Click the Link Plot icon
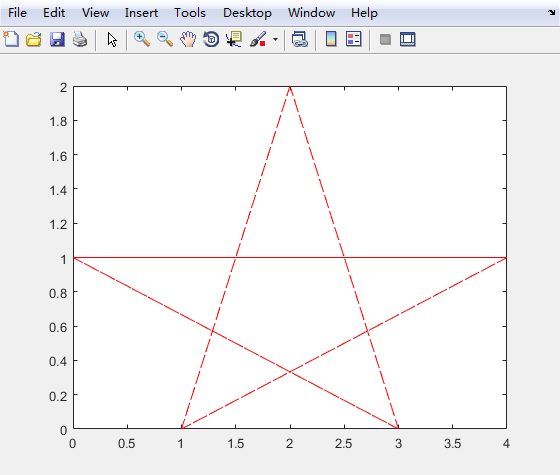 tap(300, 39)
